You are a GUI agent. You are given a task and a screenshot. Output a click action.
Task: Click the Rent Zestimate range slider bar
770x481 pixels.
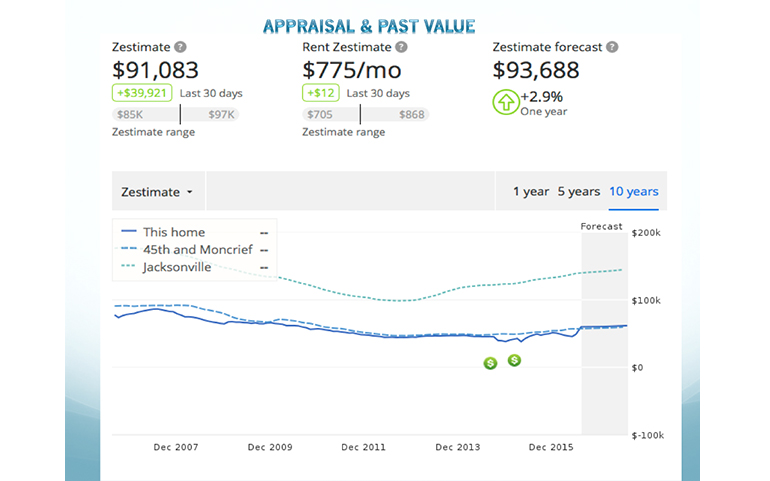(365, 115)
